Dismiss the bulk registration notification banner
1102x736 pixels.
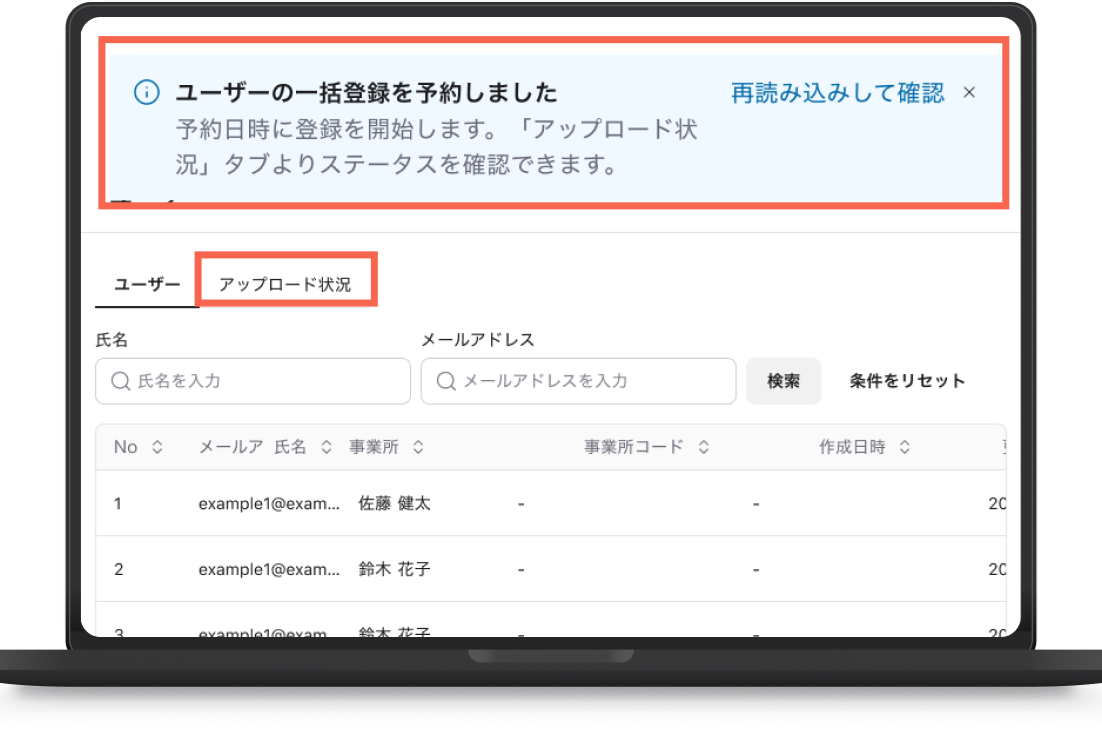(969, 92)
